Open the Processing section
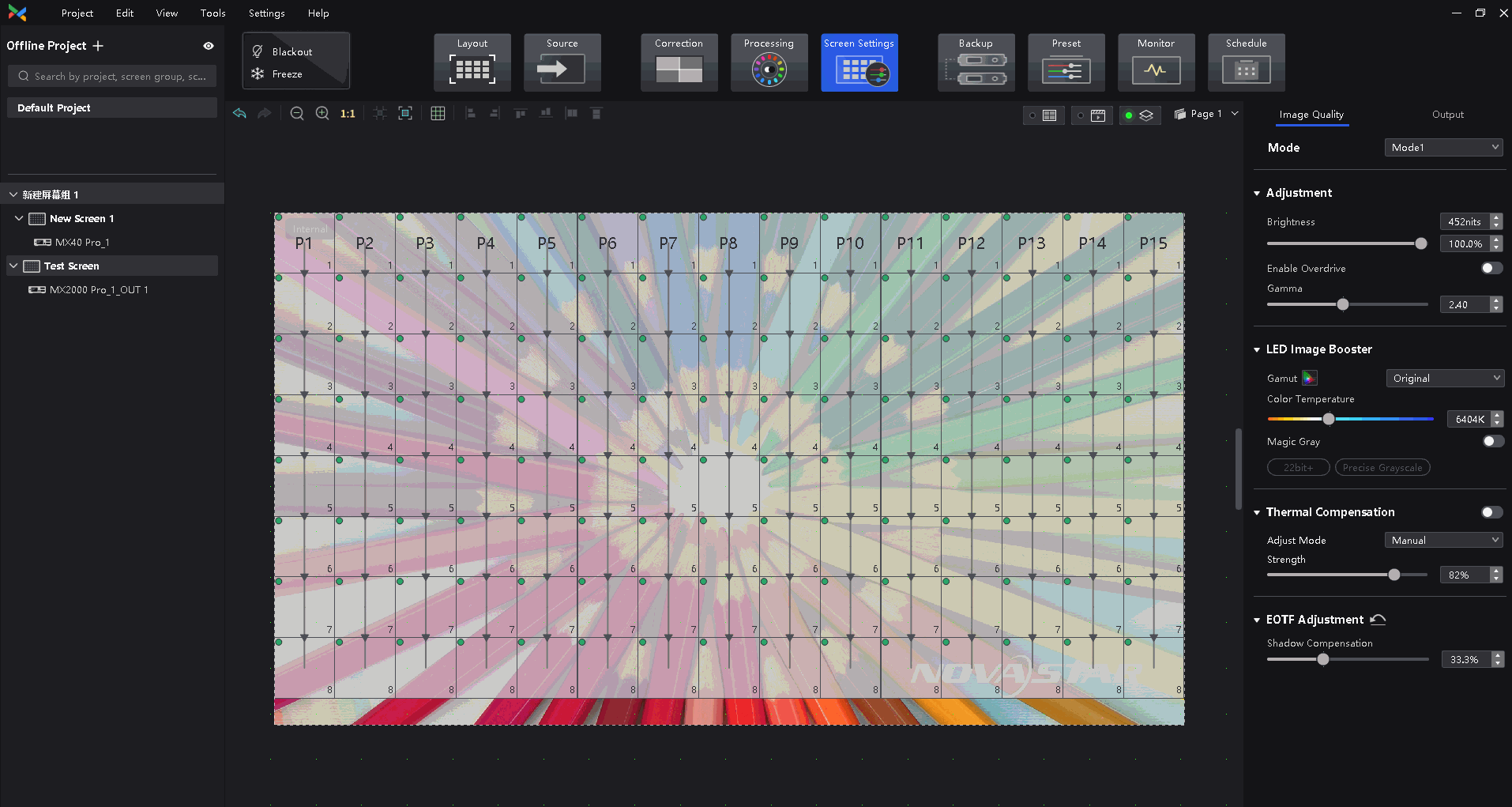This screenshot has height=807, width=1512. click(769, 62)
